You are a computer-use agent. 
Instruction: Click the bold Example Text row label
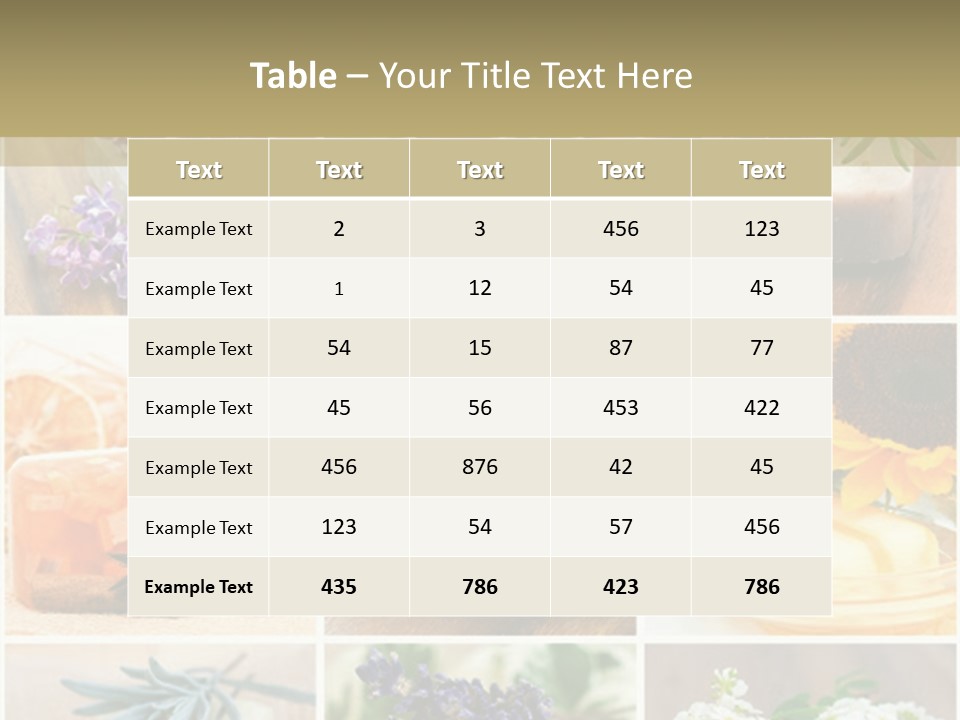[198, 587]
